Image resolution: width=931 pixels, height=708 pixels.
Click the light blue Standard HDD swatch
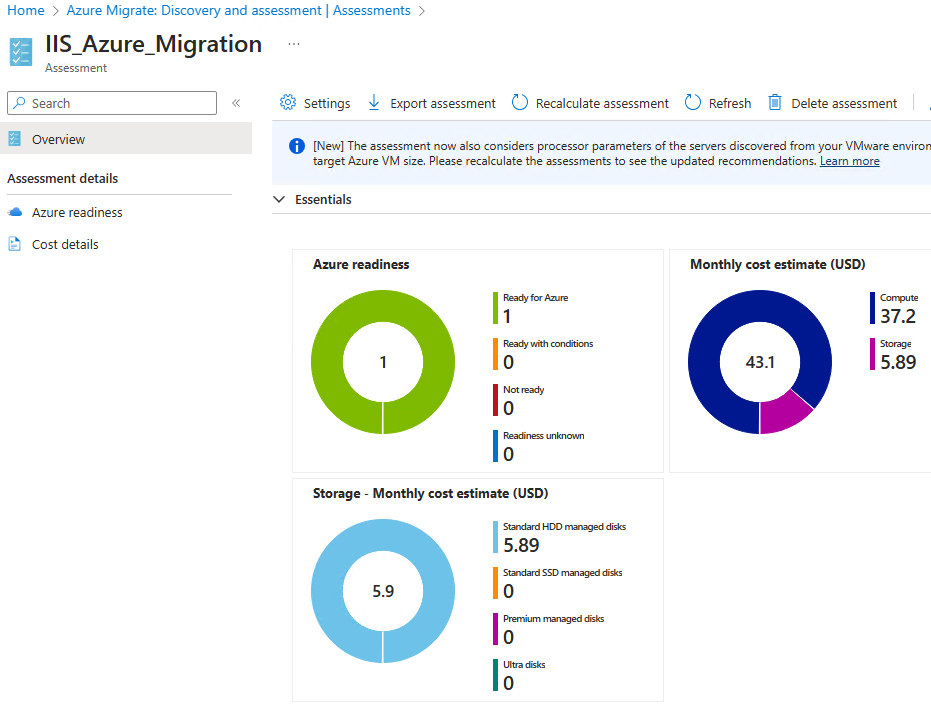point(495,537)
